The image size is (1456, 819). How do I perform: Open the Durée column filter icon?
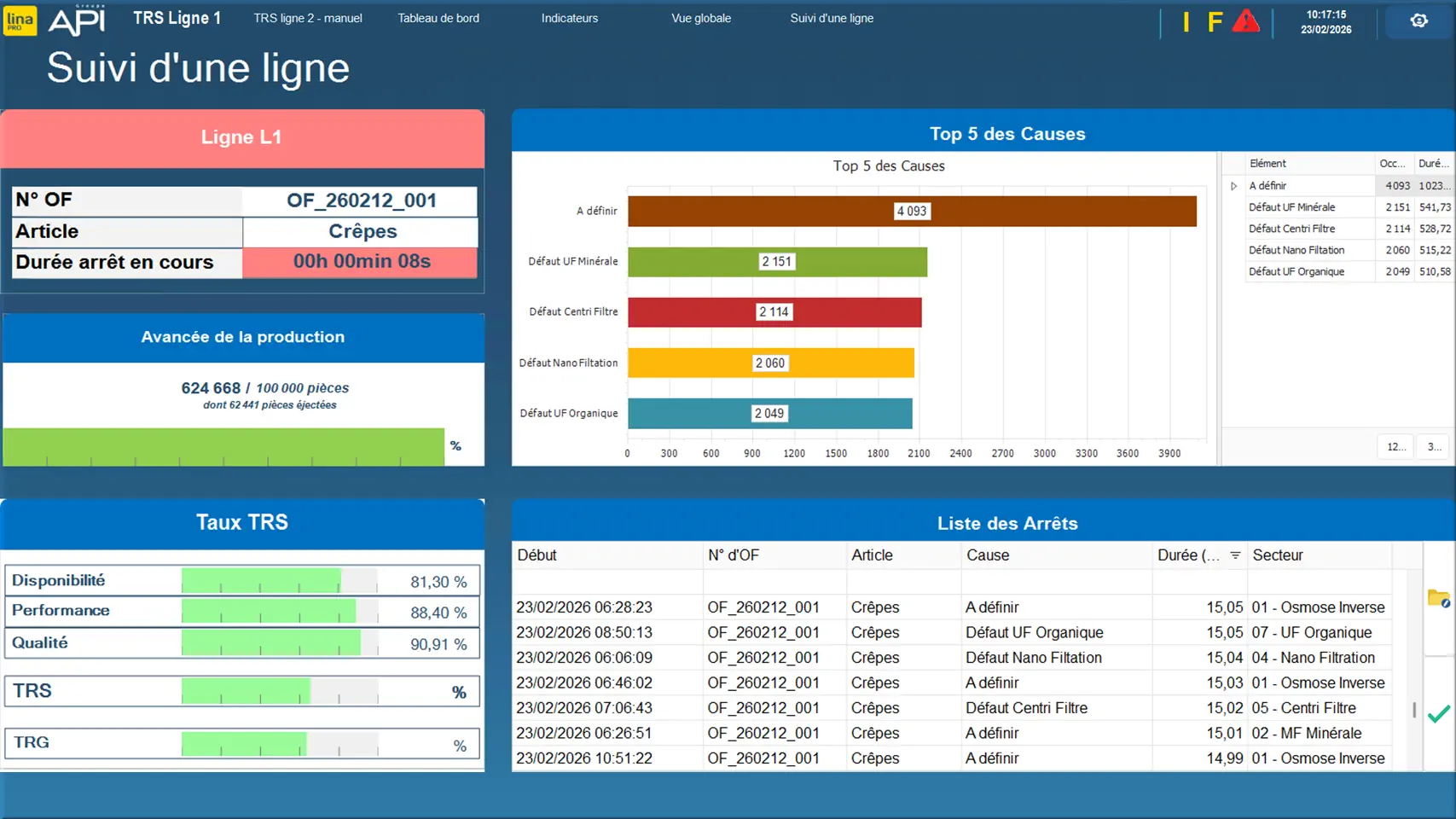point(1235,555)
